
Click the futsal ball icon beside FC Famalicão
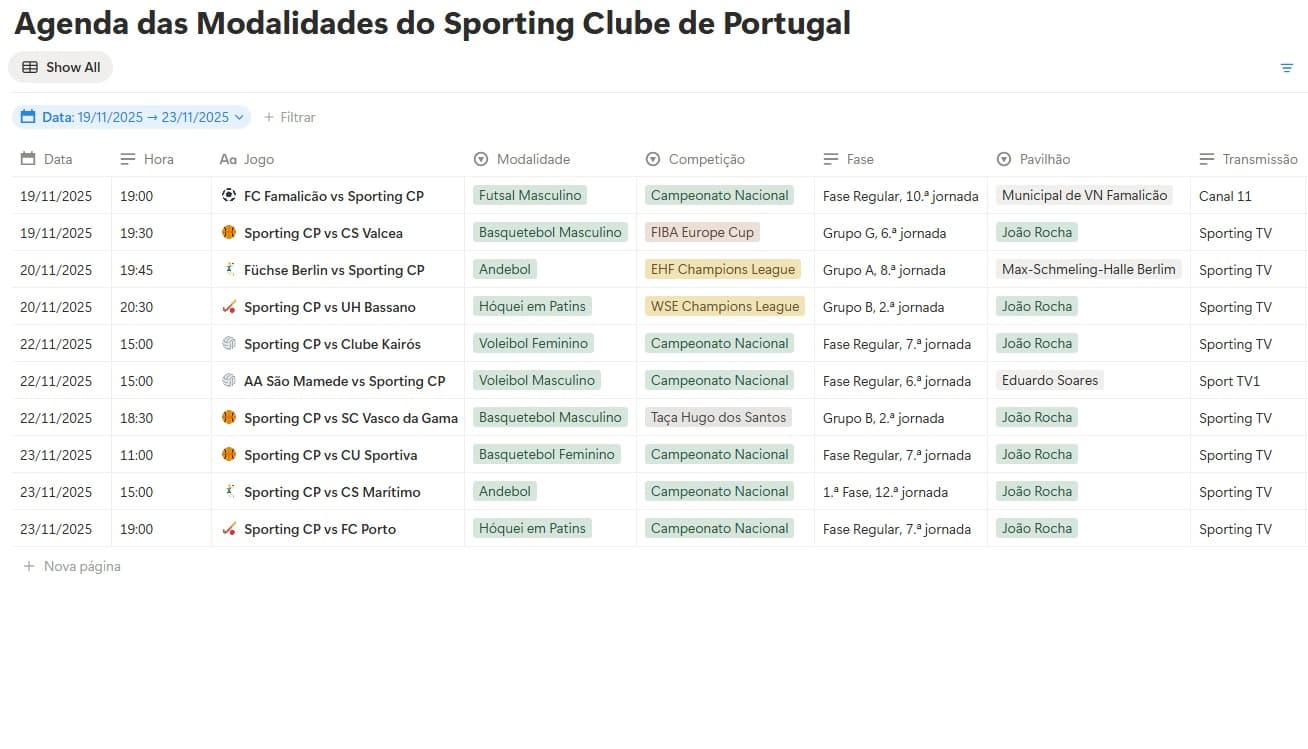tap(229, 196)
